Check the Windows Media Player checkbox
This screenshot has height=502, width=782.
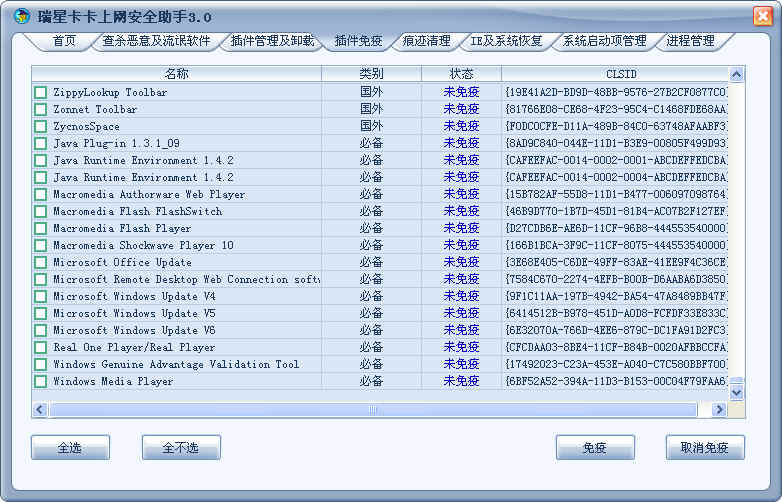41,381
